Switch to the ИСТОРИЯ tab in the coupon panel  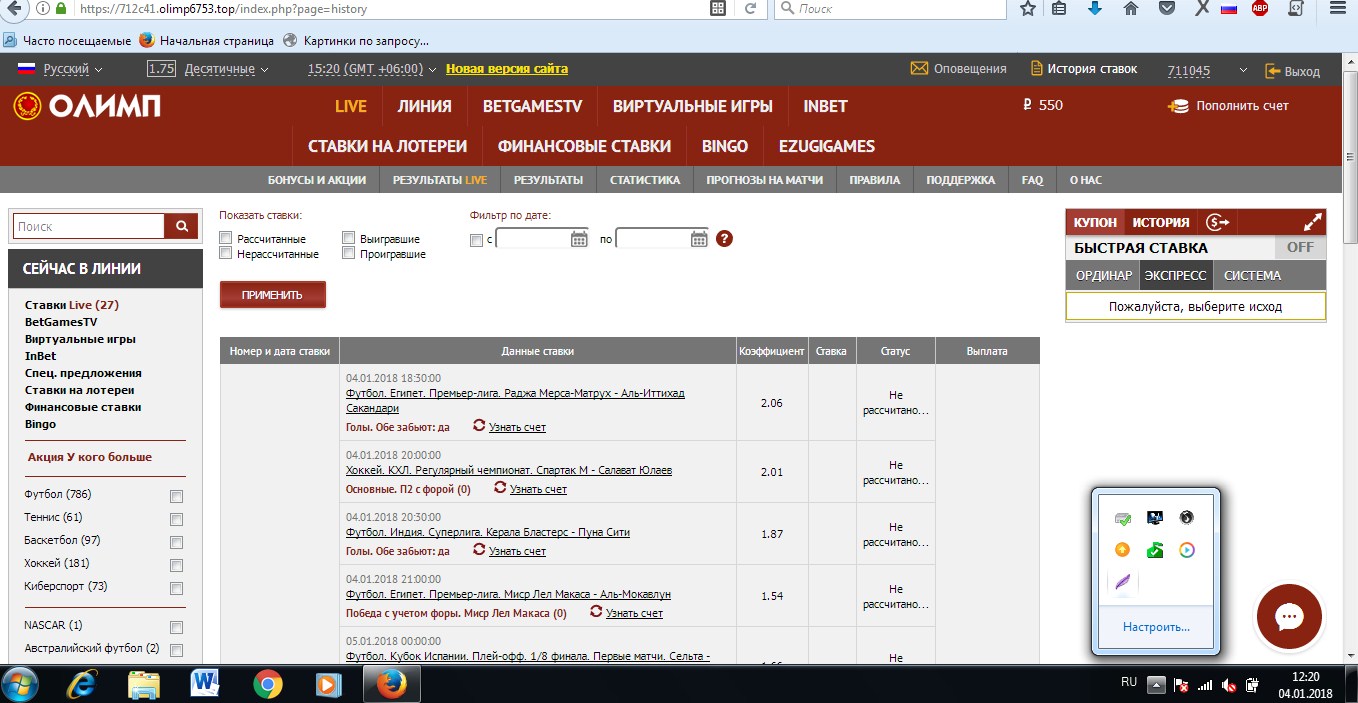[1160, 222]
